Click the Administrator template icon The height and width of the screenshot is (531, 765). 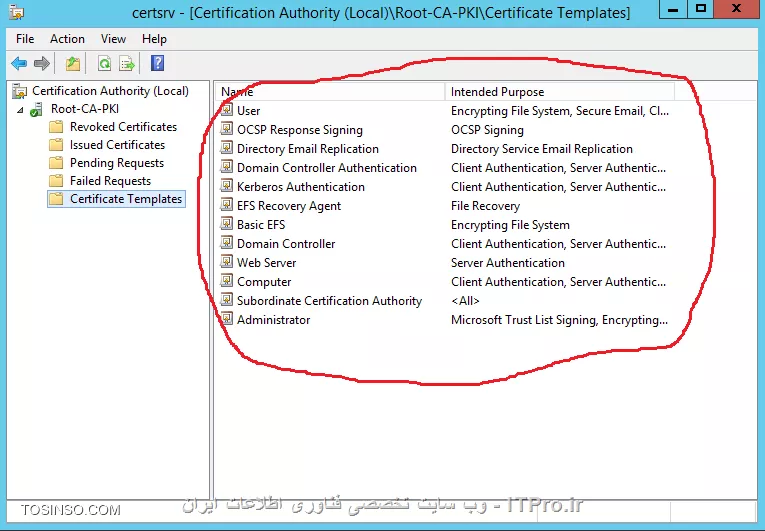[226, 320]
